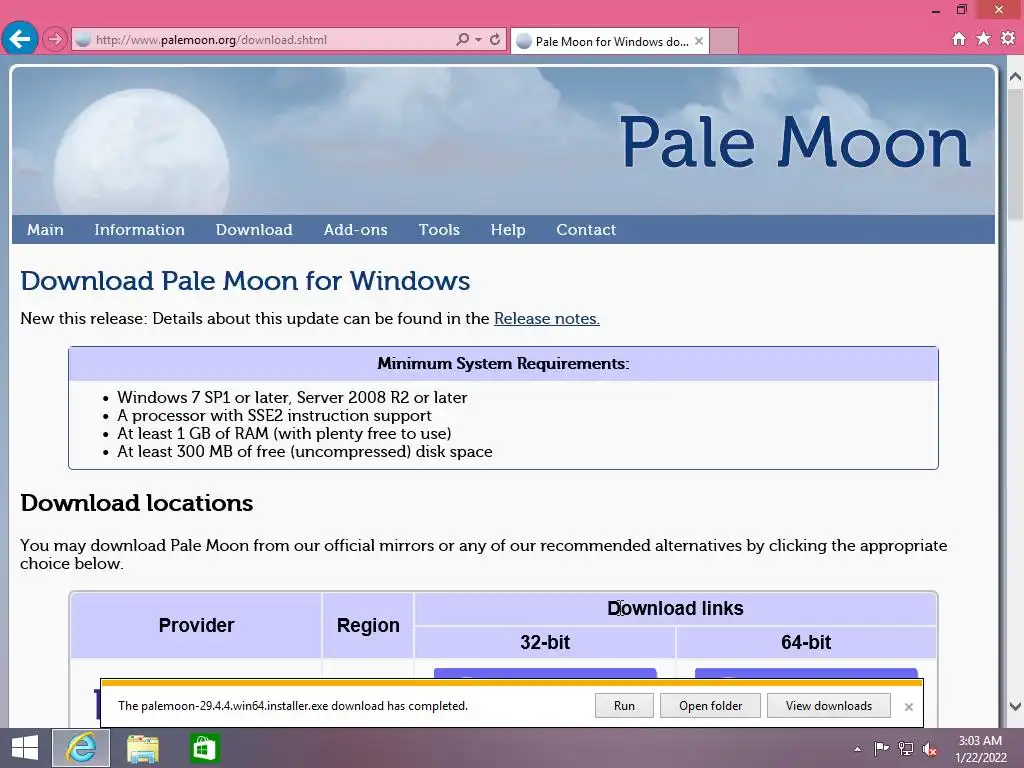Viewport: 1024px width, 768px height.
Task: Open the Main navigation menu item
Action: [45, 230]
